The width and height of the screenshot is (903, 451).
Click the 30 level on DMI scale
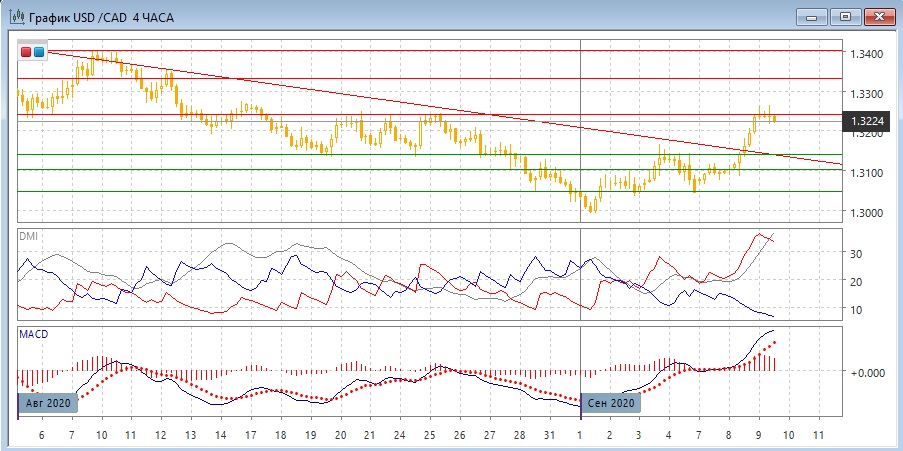coord(857,254)
